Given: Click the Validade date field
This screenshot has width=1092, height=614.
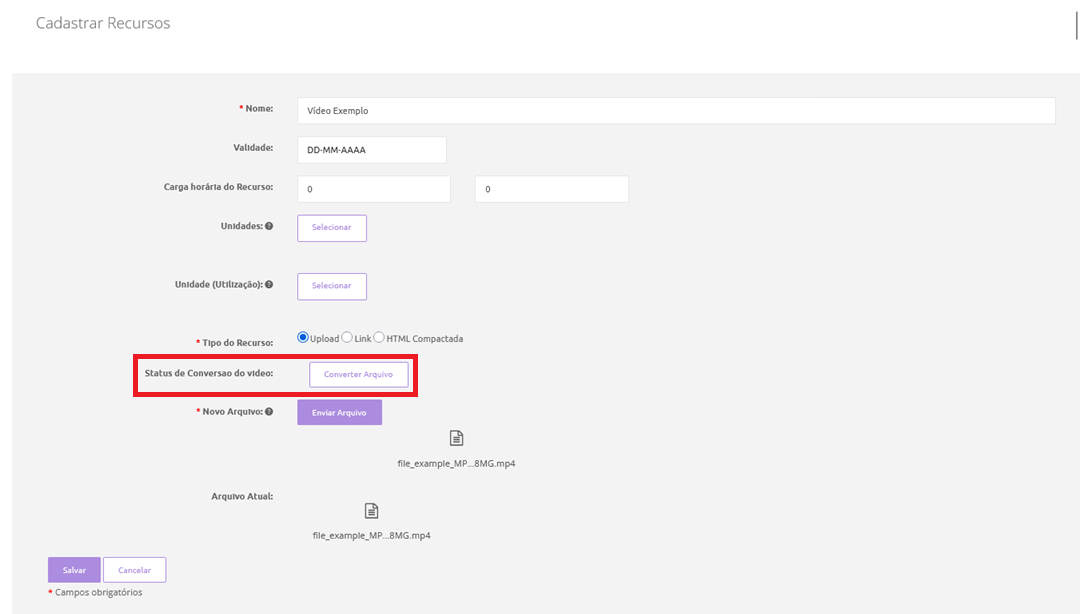Looking at the screenshot, I should pyautogui.click(x=371, y=150).
